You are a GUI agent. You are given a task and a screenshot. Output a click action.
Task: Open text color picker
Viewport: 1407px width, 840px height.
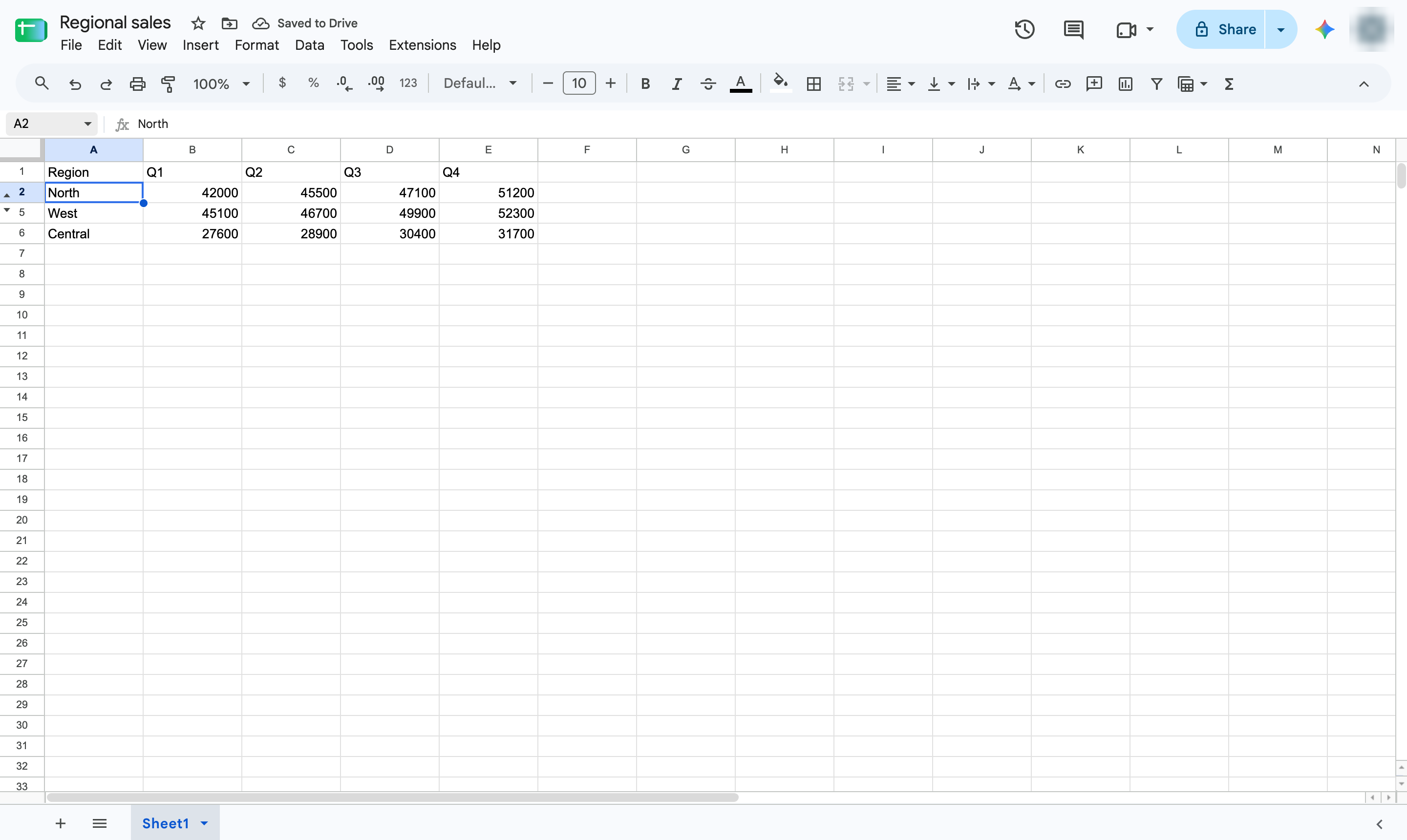tap(740, 84)
